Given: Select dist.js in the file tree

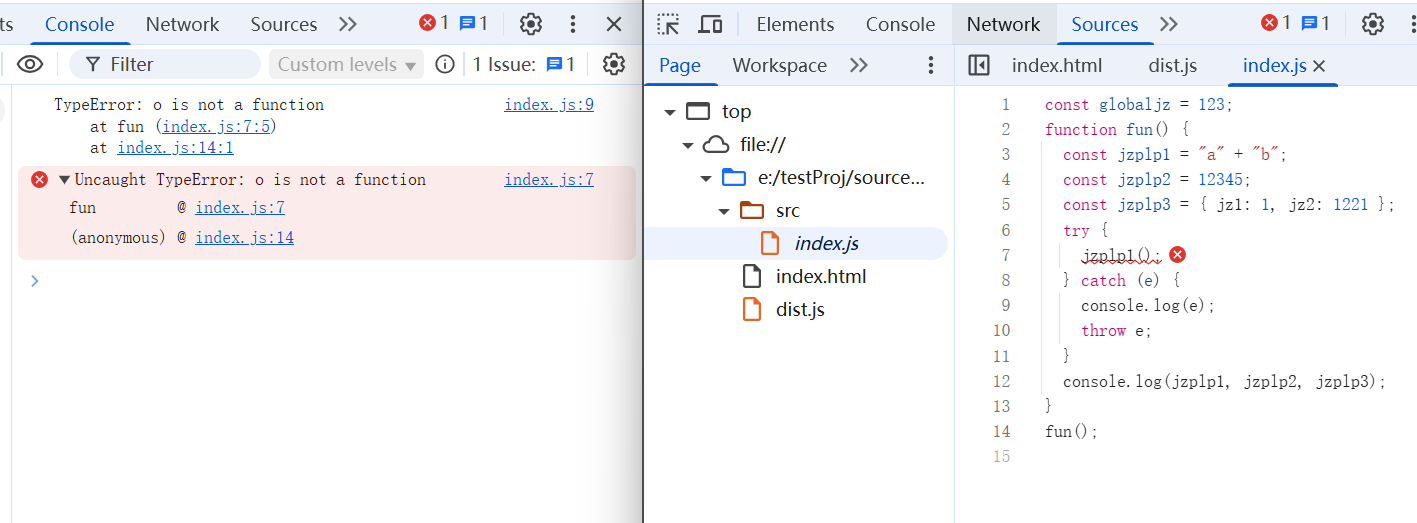Looking at the screenshot, I should 799,310.
